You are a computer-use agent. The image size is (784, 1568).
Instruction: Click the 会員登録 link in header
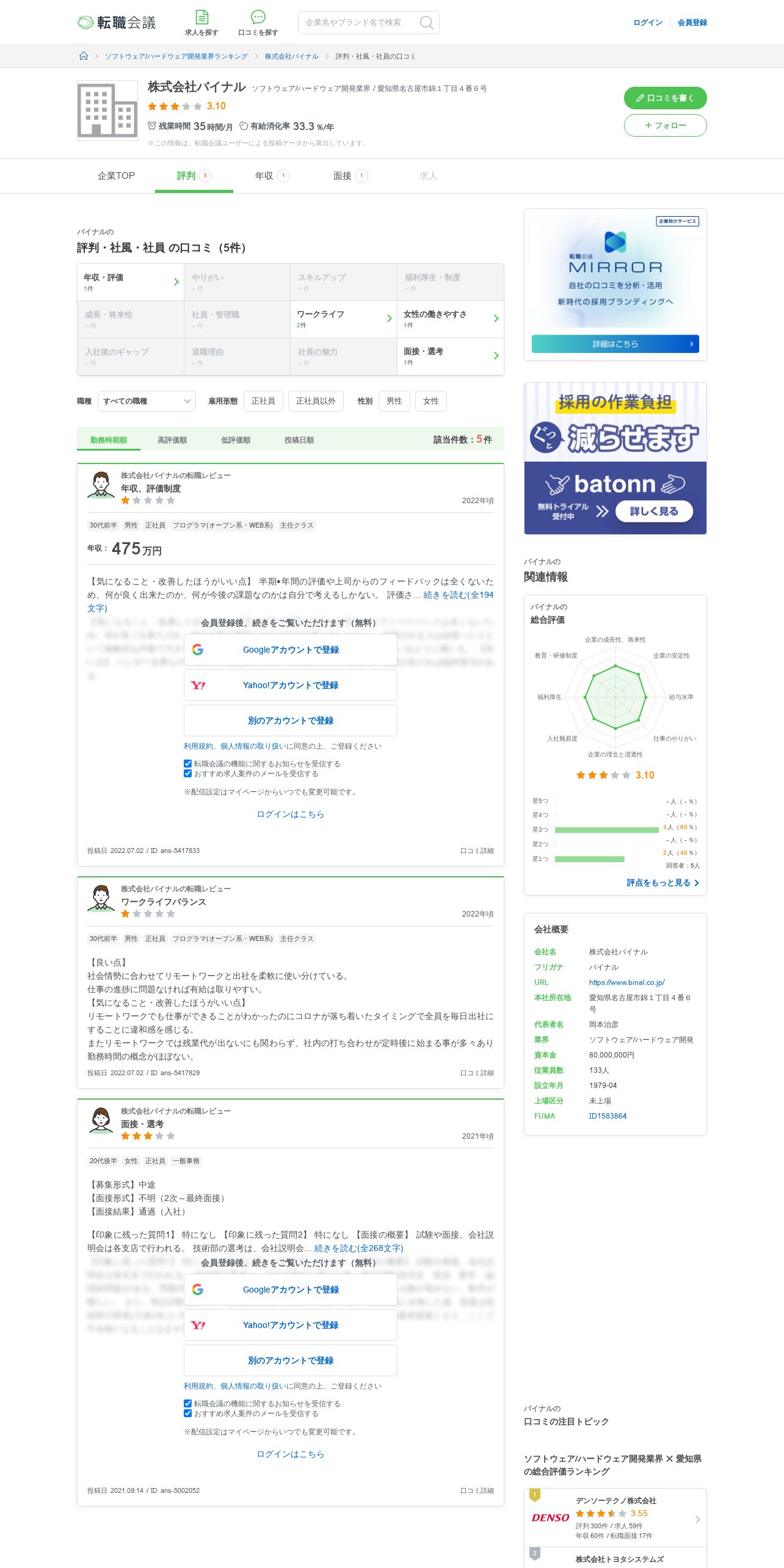(x=692, y=23)
